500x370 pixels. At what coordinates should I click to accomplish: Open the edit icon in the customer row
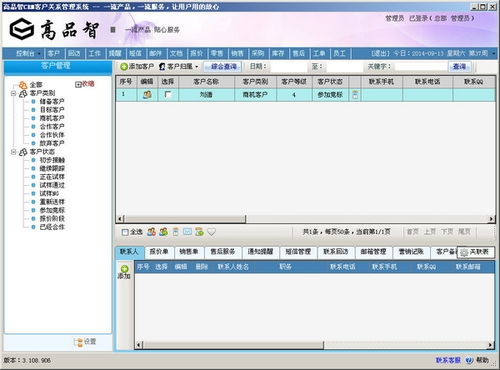pyautogui.click(x=147, y=95)
